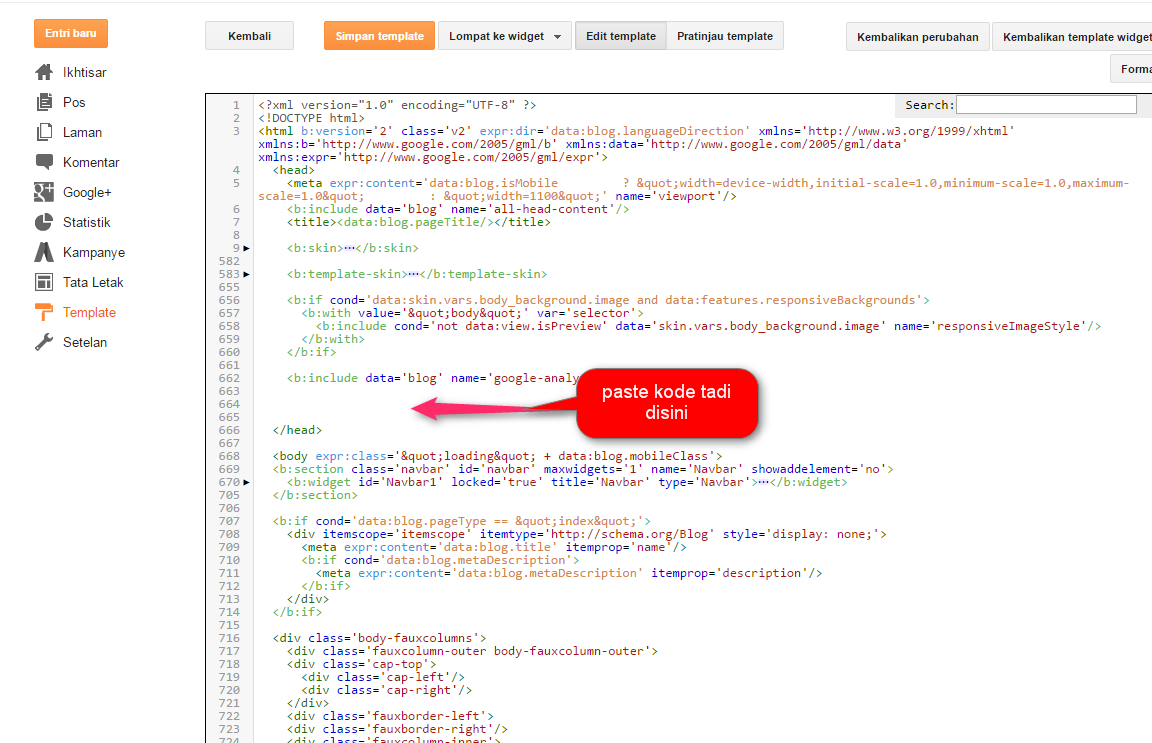Viewport: 1152px width, 743px height.
Task: Click the div class='body-fauxcolumns' line
Action: (x=379, y=638)
